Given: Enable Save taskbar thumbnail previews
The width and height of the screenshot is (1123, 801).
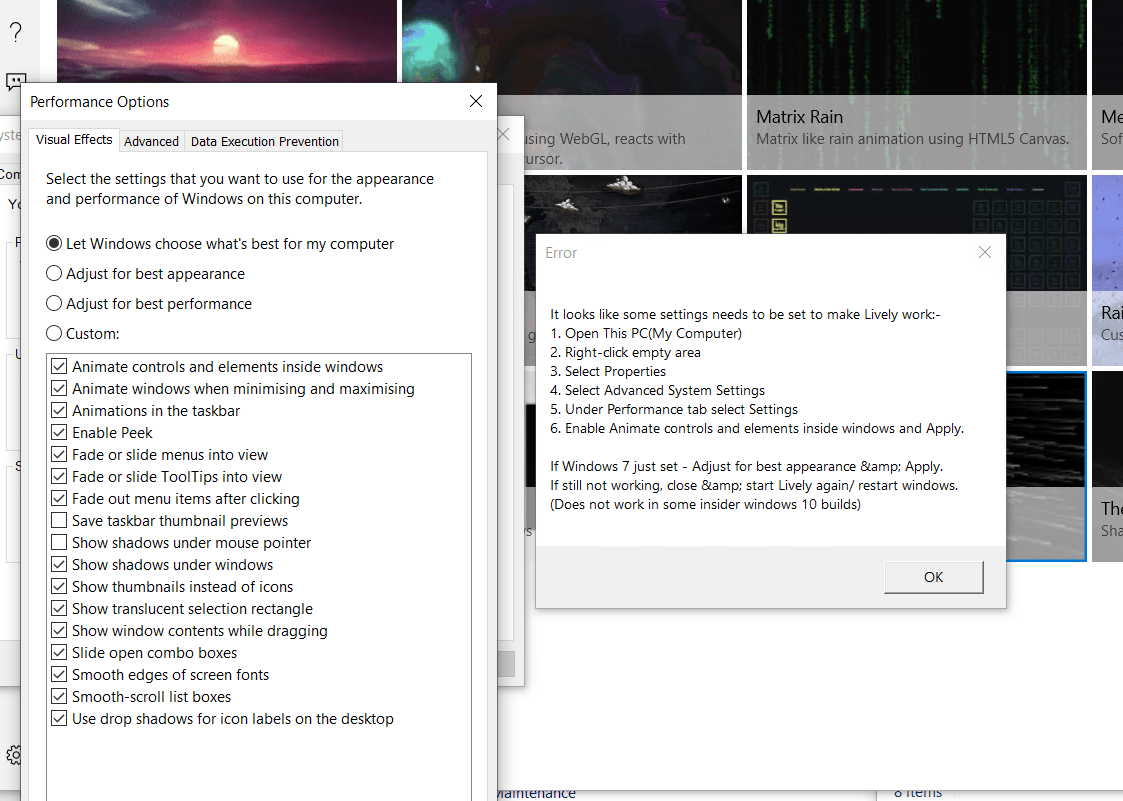Looking at the screenshot, I should click(59, 521).
